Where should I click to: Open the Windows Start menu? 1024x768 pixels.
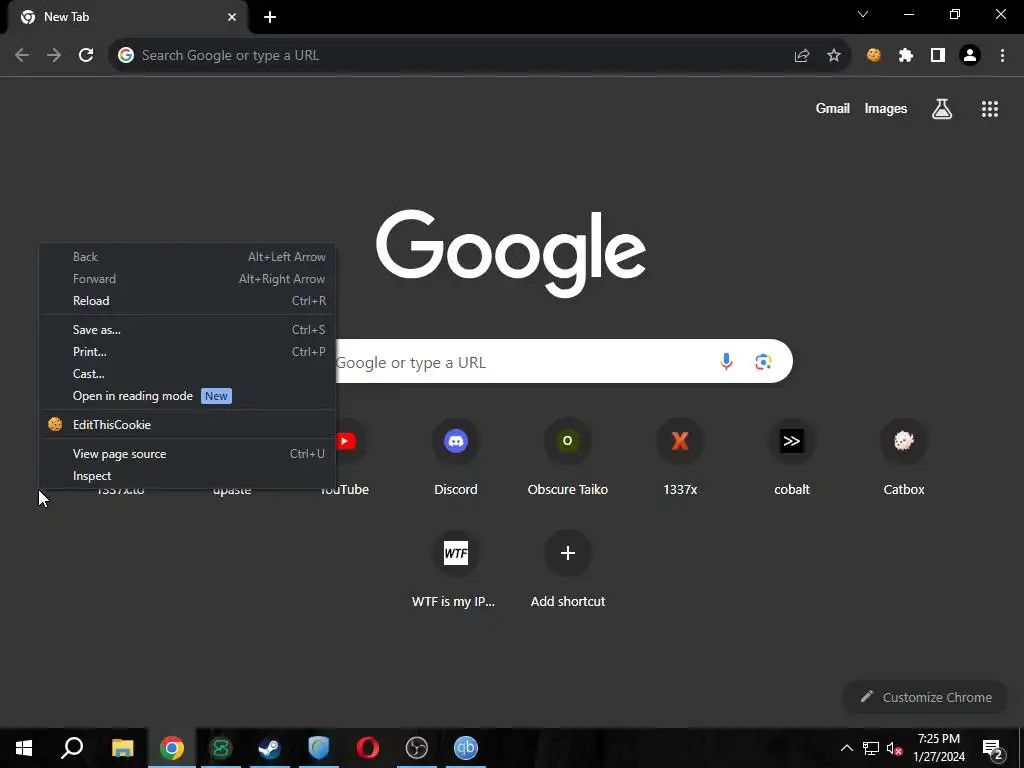pyautogui.click(x=24, y=748)
